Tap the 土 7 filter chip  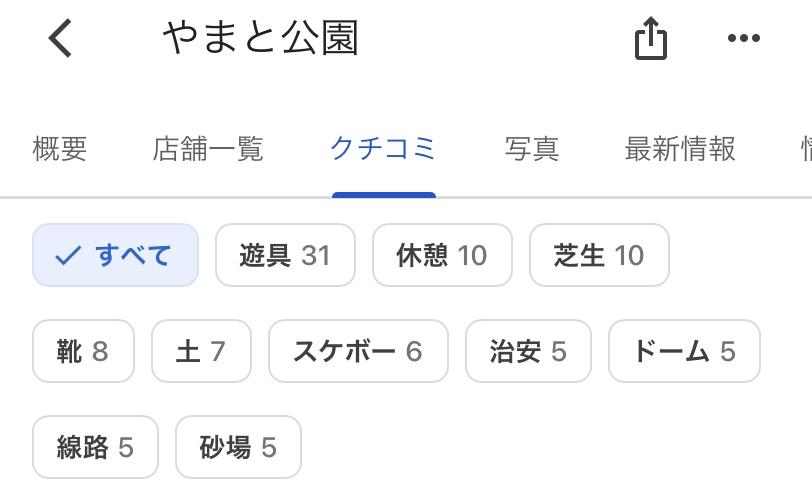pos(201,351)
